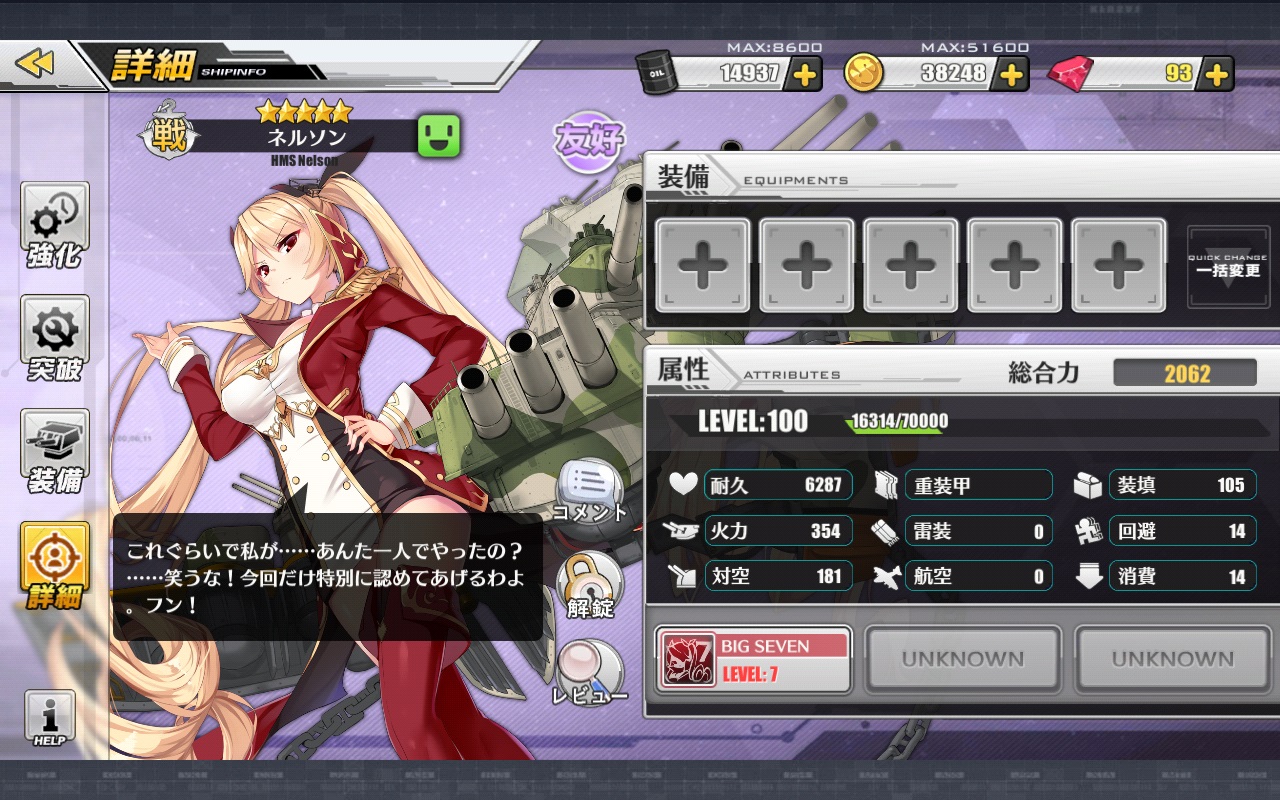Select the BIG SEVEN skill

[753, 660]
